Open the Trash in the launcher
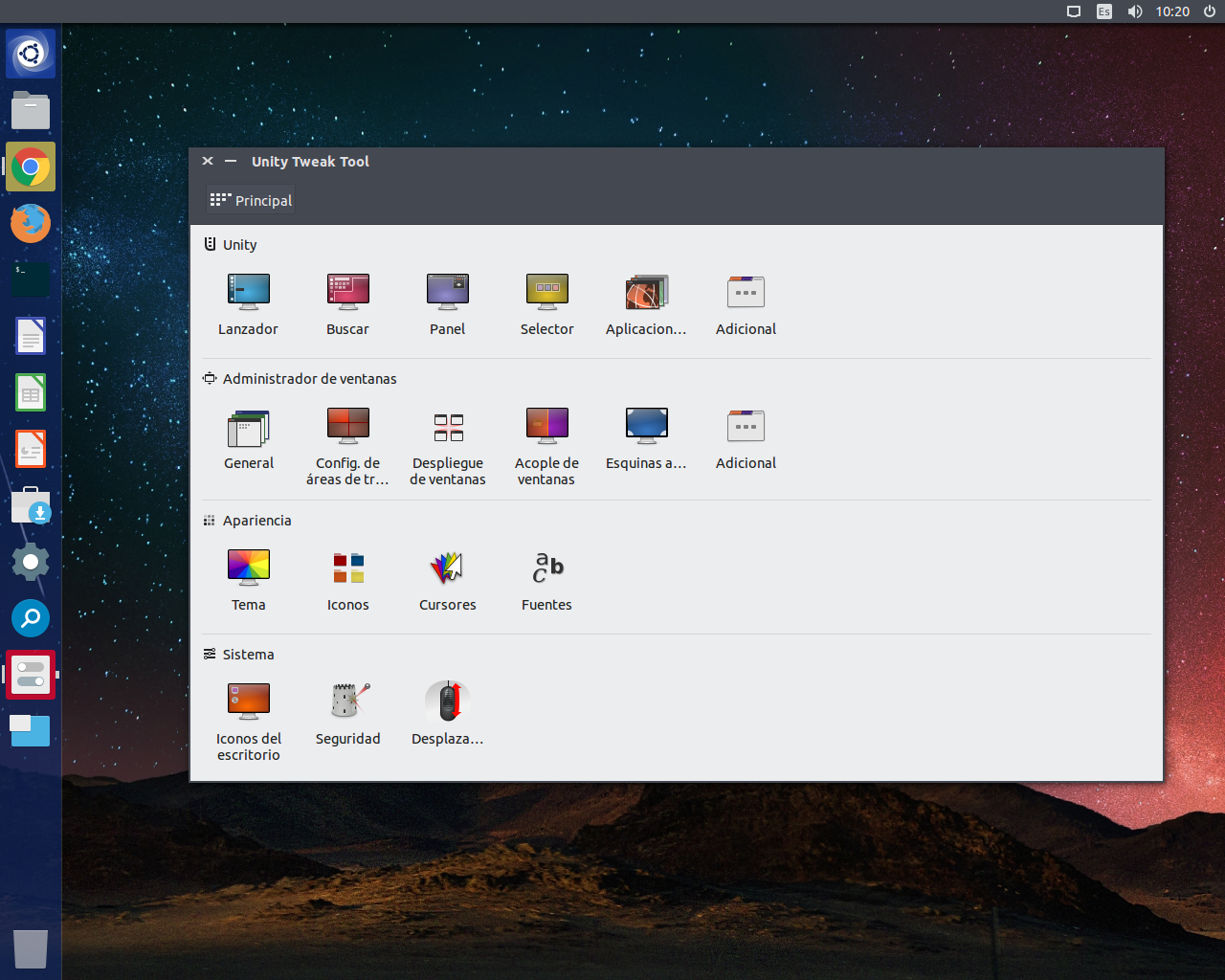 (31, 948)
